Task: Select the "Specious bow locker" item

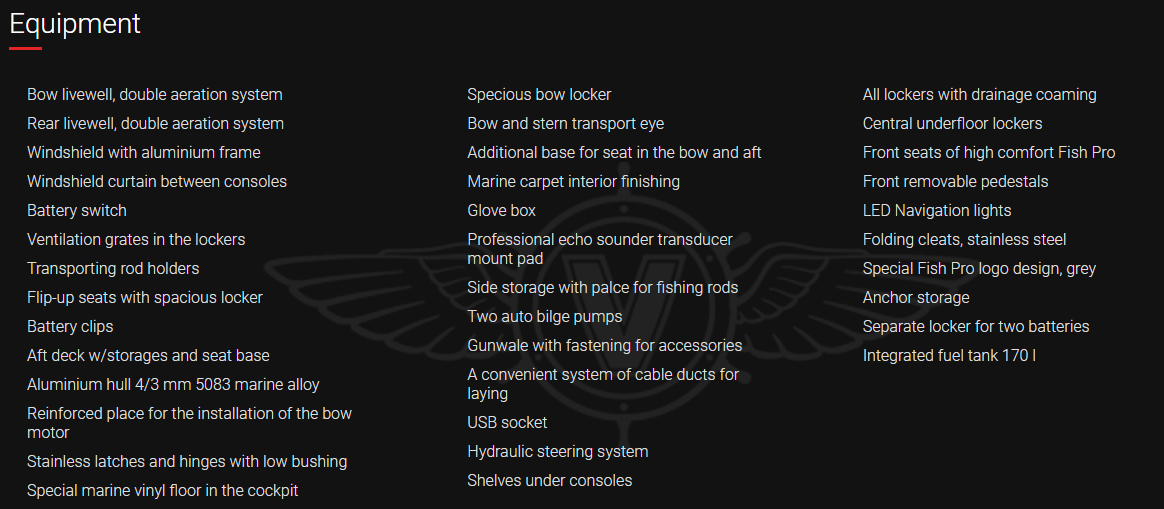Action: click(x=539, y=95)
